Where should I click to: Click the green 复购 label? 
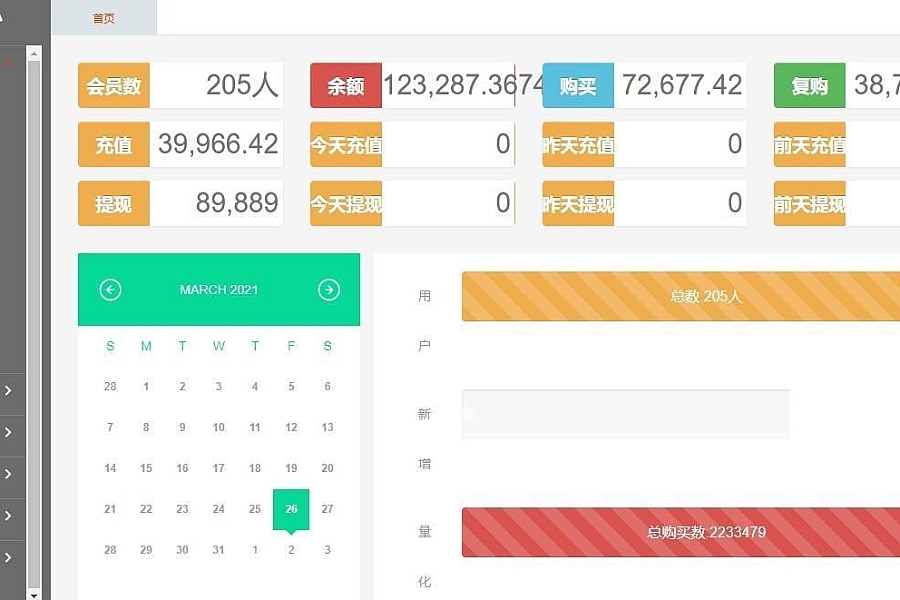click(809, 86)
